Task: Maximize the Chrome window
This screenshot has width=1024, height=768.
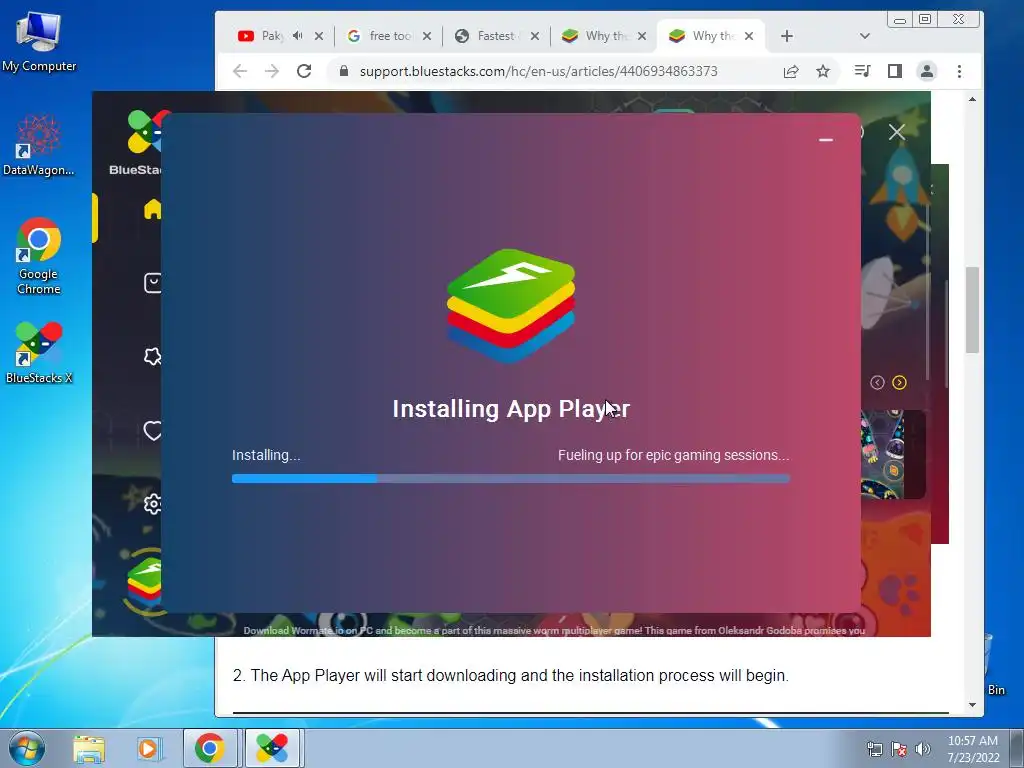Action: pos(925,19)
